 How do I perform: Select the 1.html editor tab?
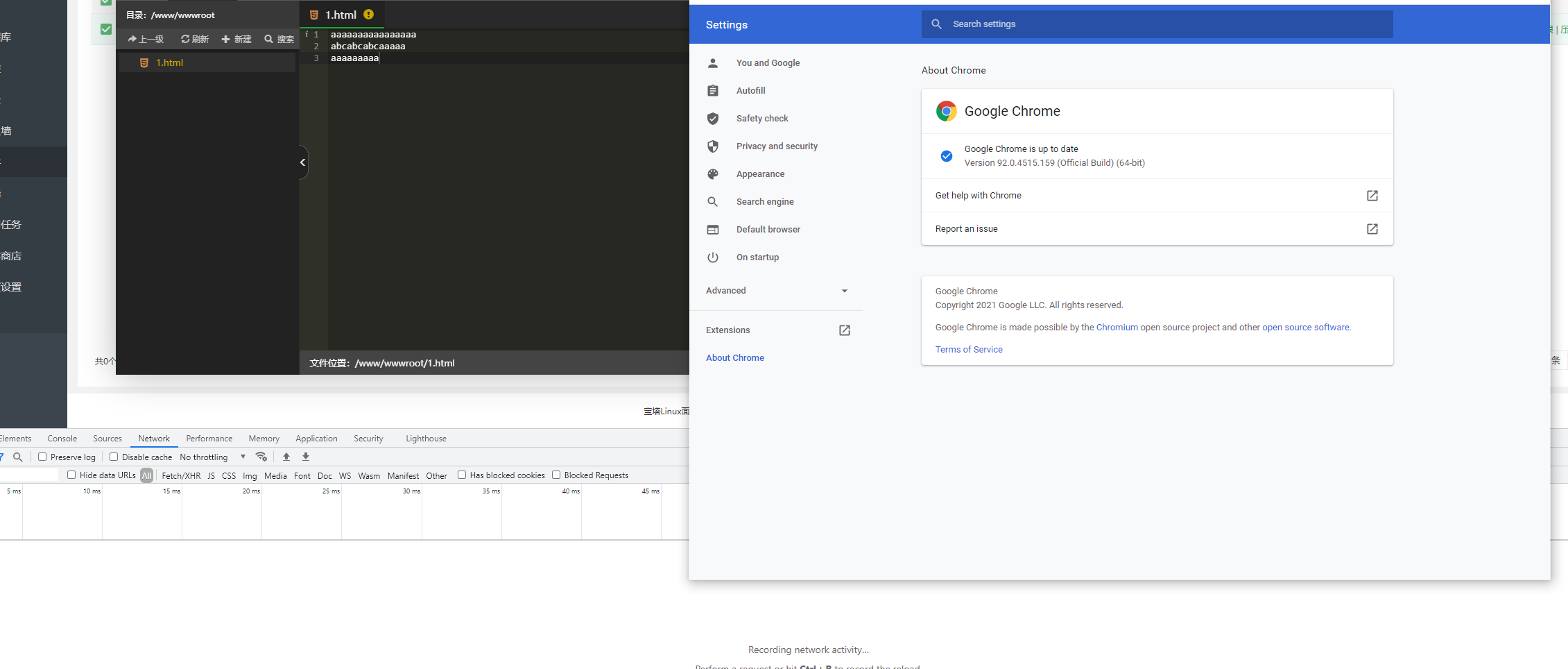341,15
